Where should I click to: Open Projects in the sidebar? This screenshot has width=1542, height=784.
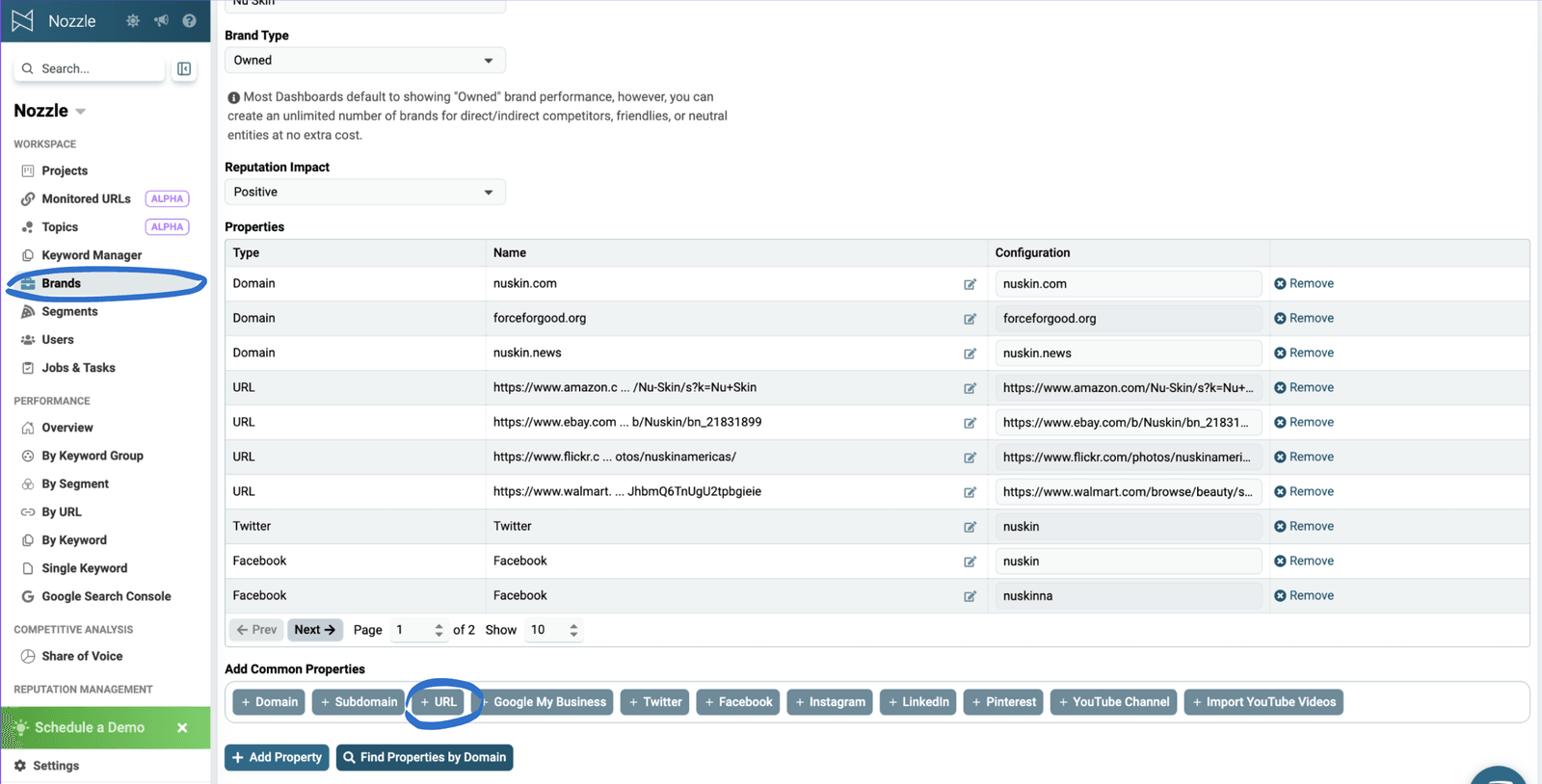point(65,170)
